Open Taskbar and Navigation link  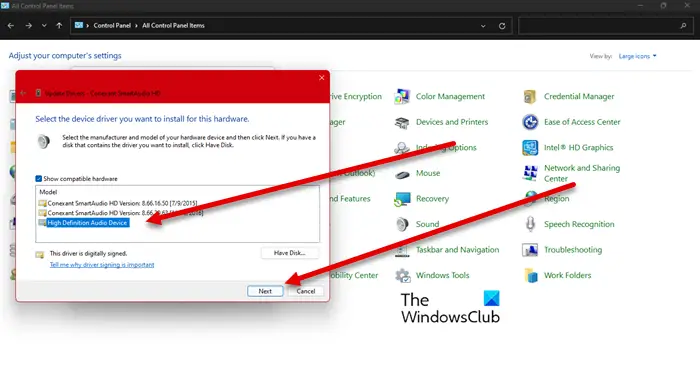click(457, 250)
